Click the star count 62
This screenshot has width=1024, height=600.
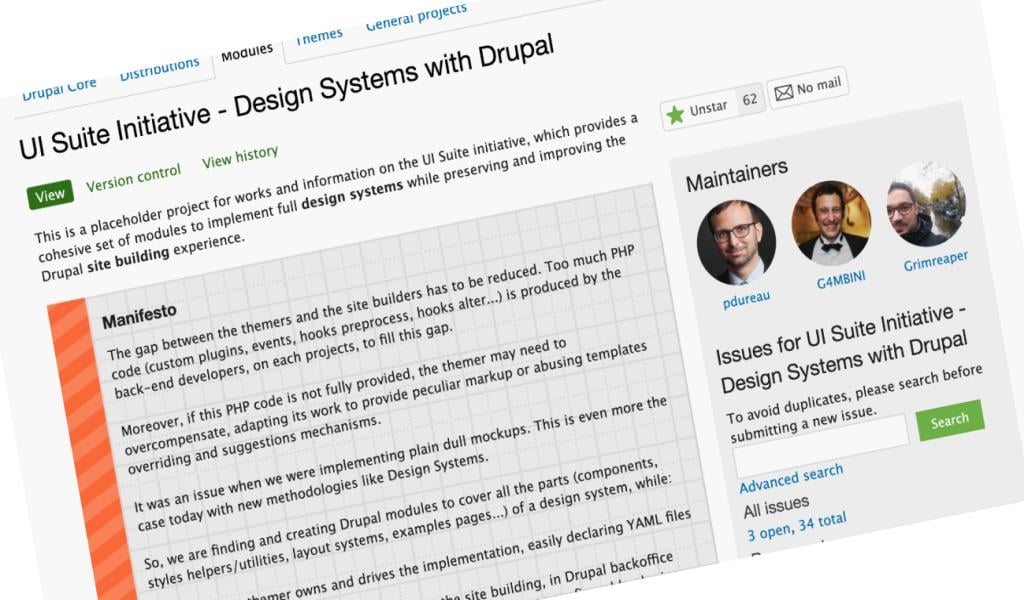click(x=750, y=99)
